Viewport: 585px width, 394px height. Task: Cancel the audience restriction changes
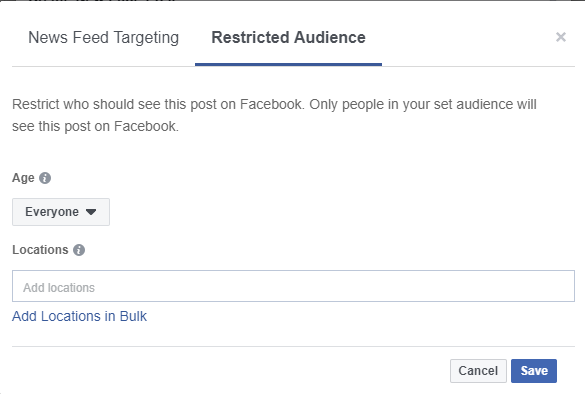(x=478, y=371)
